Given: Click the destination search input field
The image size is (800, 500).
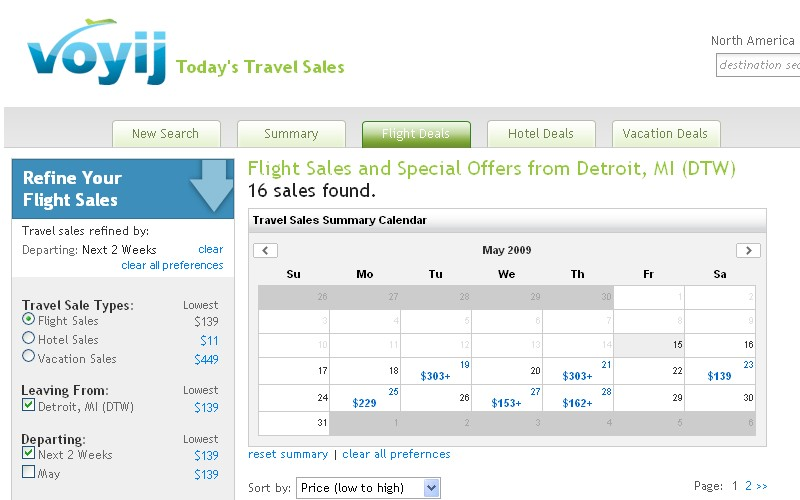Looking at the screenshot, I should tap(758, 65).
